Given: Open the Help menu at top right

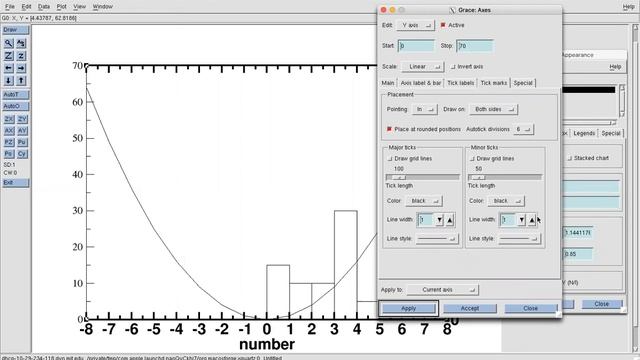Looking at the screenshot, I should [629, 7].
